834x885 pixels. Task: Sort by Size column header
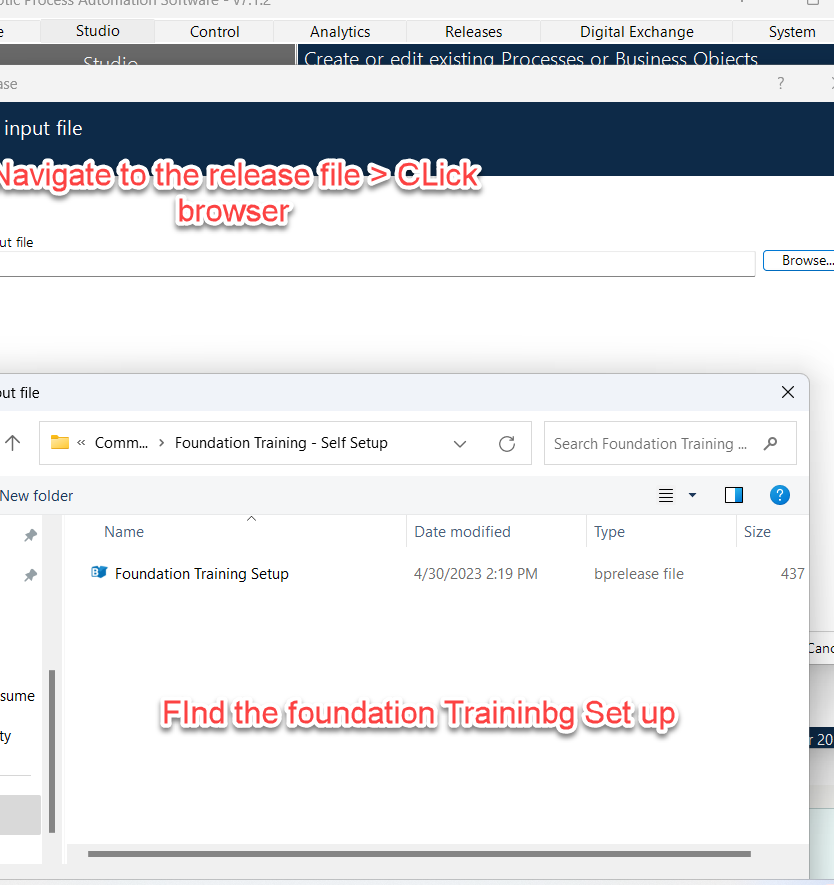757,532
